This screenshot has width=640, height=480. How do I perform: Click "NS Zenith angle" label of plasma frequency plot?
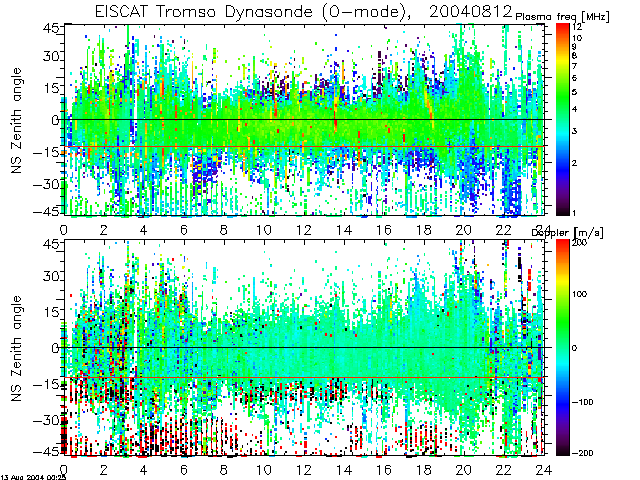(x=16, y=120)
